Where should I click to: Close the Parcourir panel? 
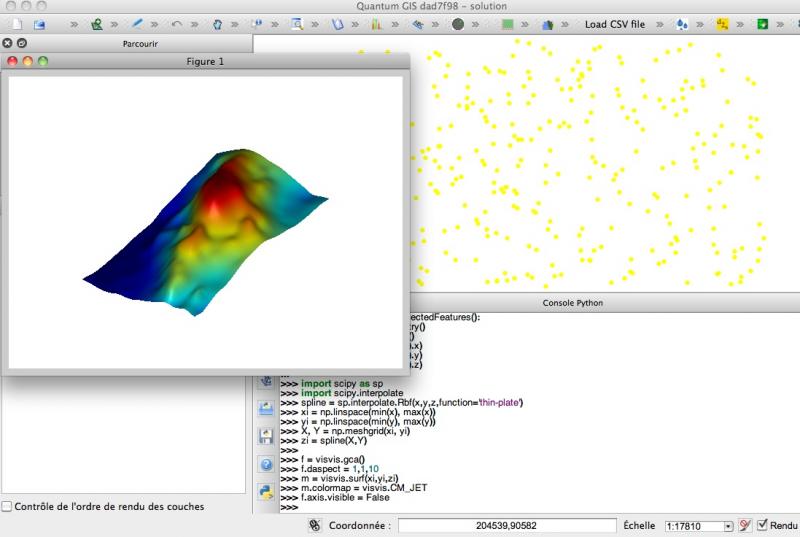tap(8, 43)
